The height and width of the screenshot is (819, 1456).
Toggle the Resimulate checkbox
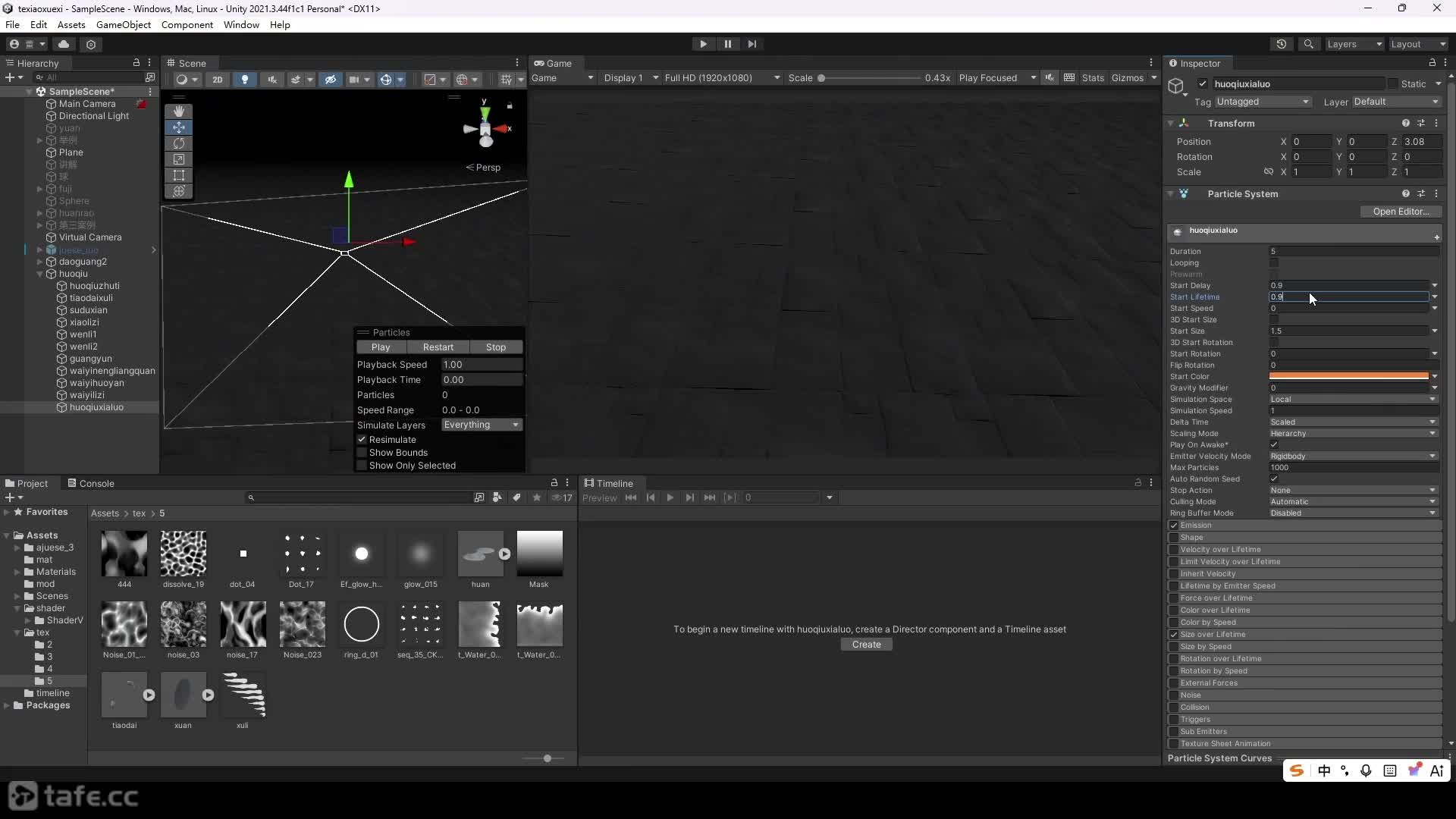362,440
